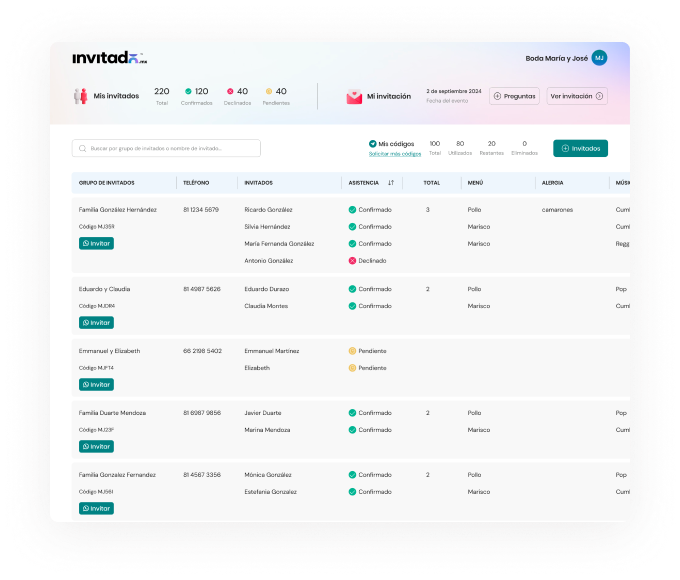Click Invitar button for Eduardo y Claudia
Screen dimensions: 680x580
click(x=96, y=322)
